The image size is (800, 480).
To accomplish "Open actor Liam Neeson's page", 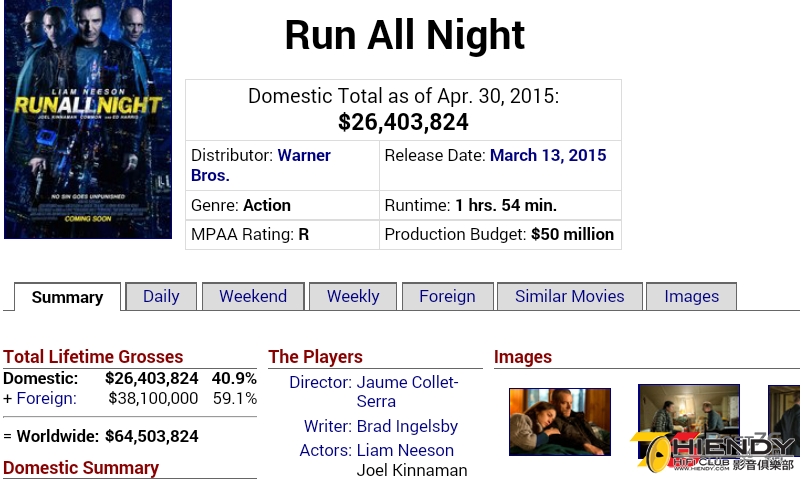I will pyautogui.click(x=404, y=451).
